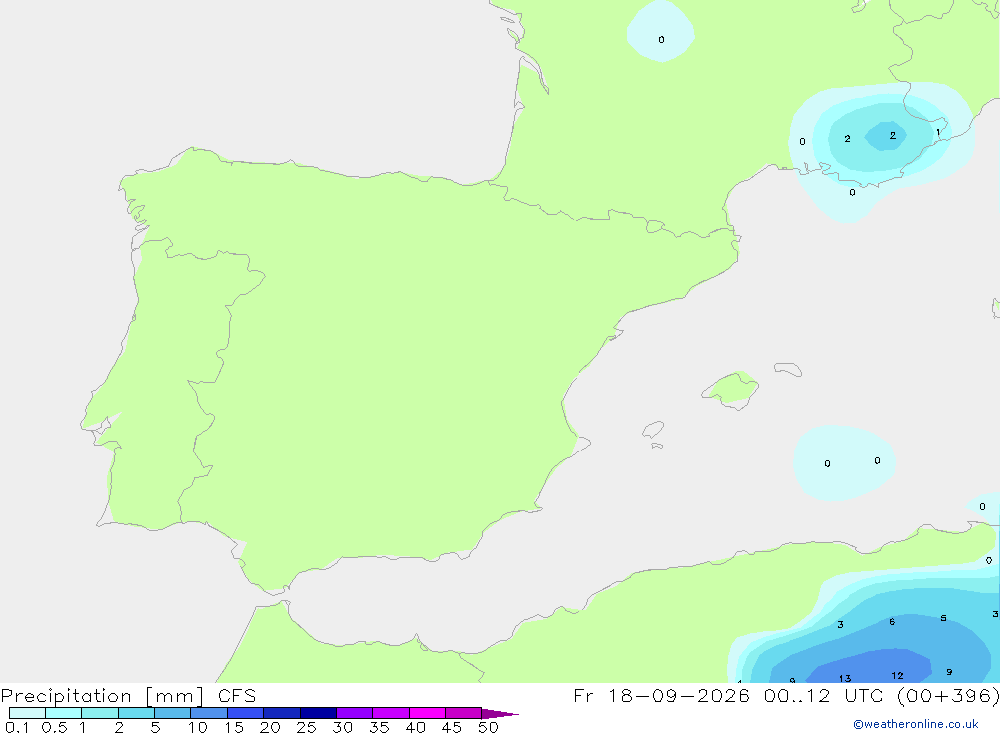Select the Ibiza island outline
The image size is (1000, 733).
pyautogui.click(x=653, y=430)
